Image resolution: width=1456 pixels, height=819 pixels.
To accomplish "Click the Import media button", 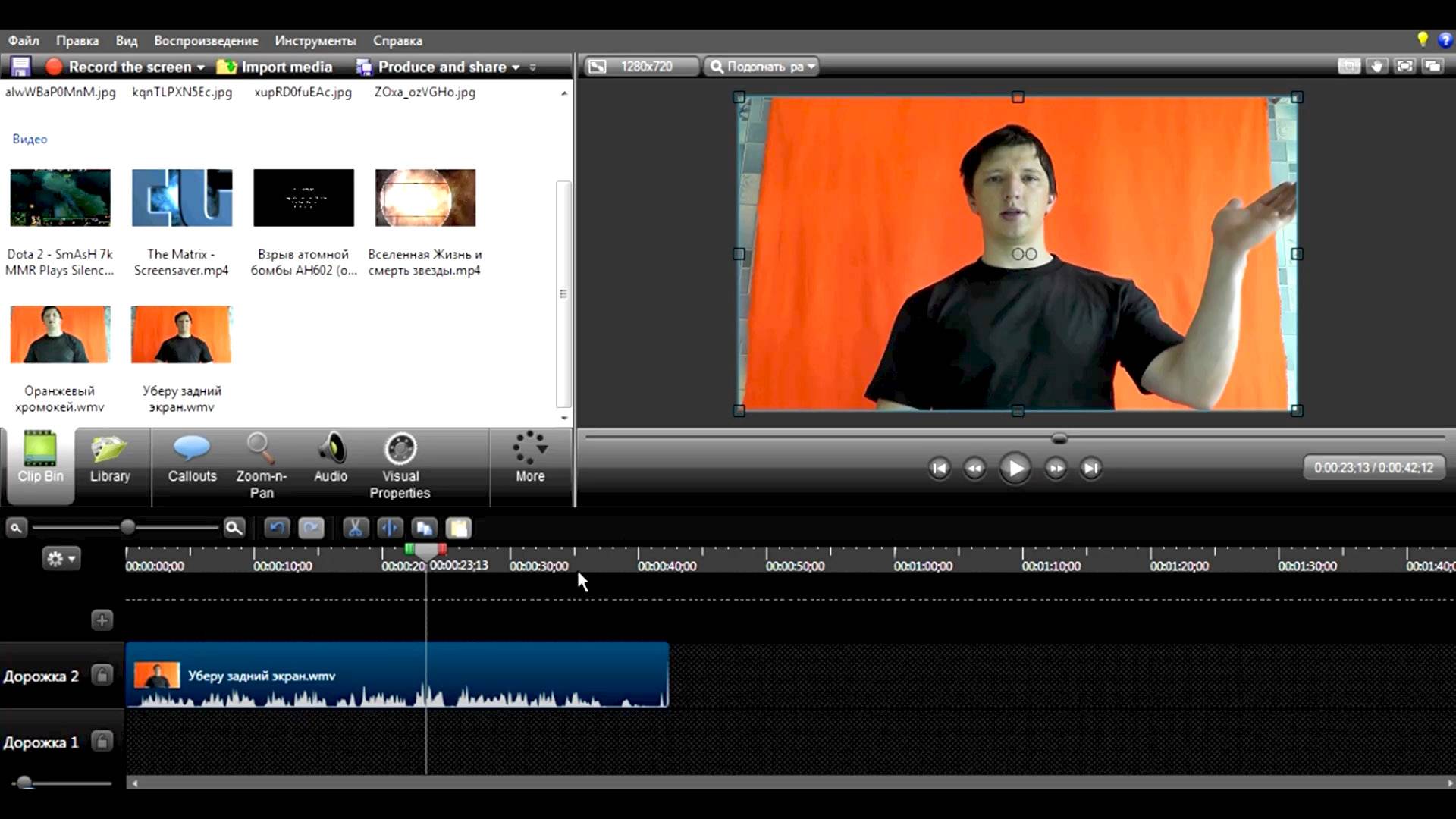I will 275,67.
